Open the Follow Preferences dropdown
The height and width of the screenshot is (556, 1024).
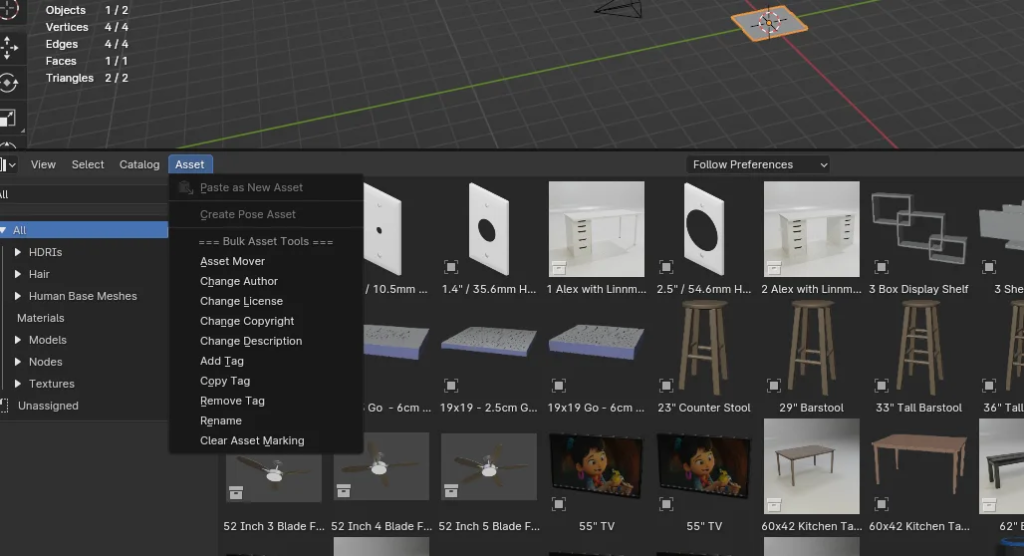[758, 165]
